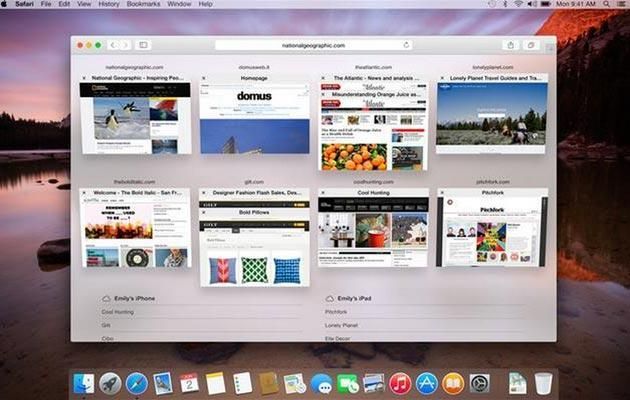Click the Safari back navigation arrow
630x400 pixels.
112,45
